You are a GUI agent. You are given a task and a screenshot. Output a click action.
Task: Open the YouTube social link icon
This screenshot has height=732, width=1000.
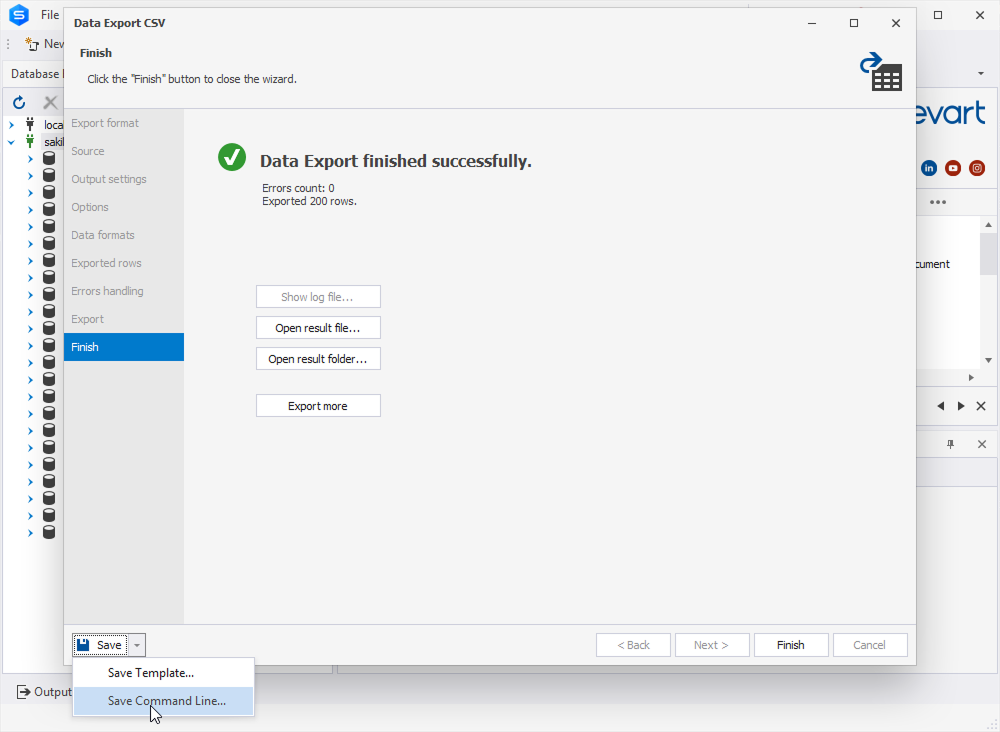point(953,168)
